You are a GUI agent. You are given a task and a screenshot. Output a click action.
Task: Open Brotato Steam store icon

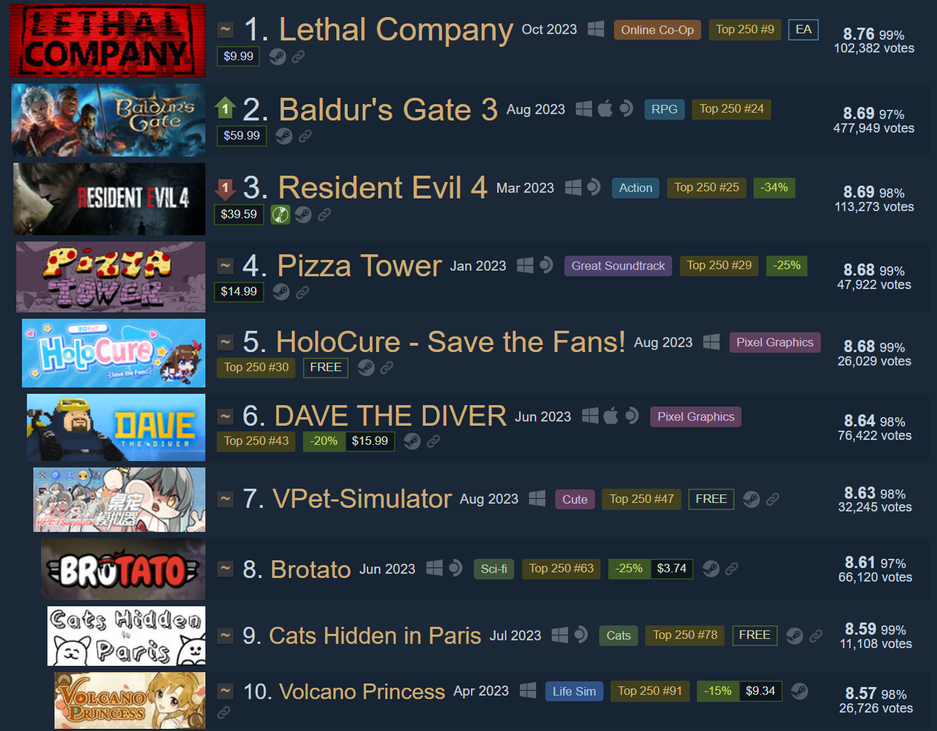pos(711,568)
